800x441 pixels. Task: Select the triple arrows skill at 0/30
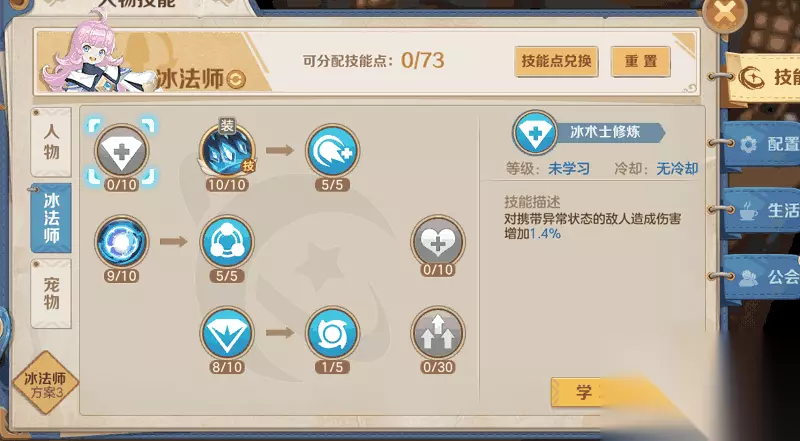tap(438, 333)
